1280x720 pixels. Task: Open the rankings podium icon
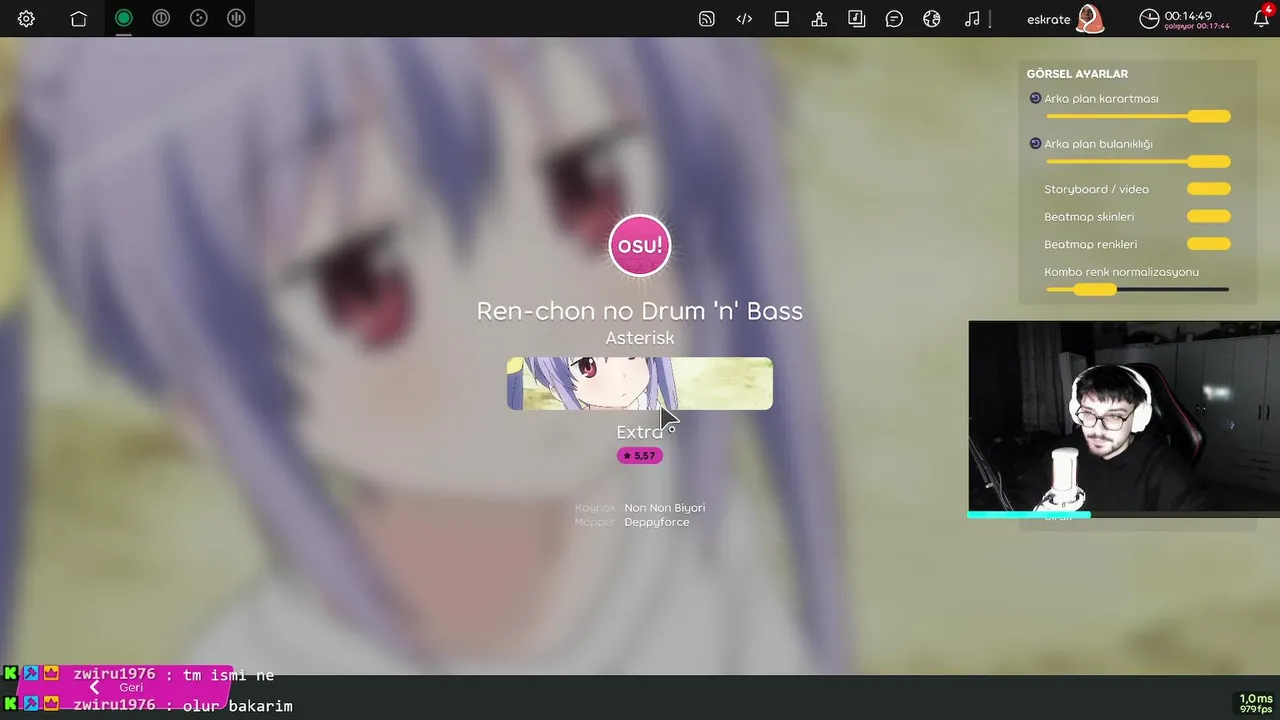[819, 19]
